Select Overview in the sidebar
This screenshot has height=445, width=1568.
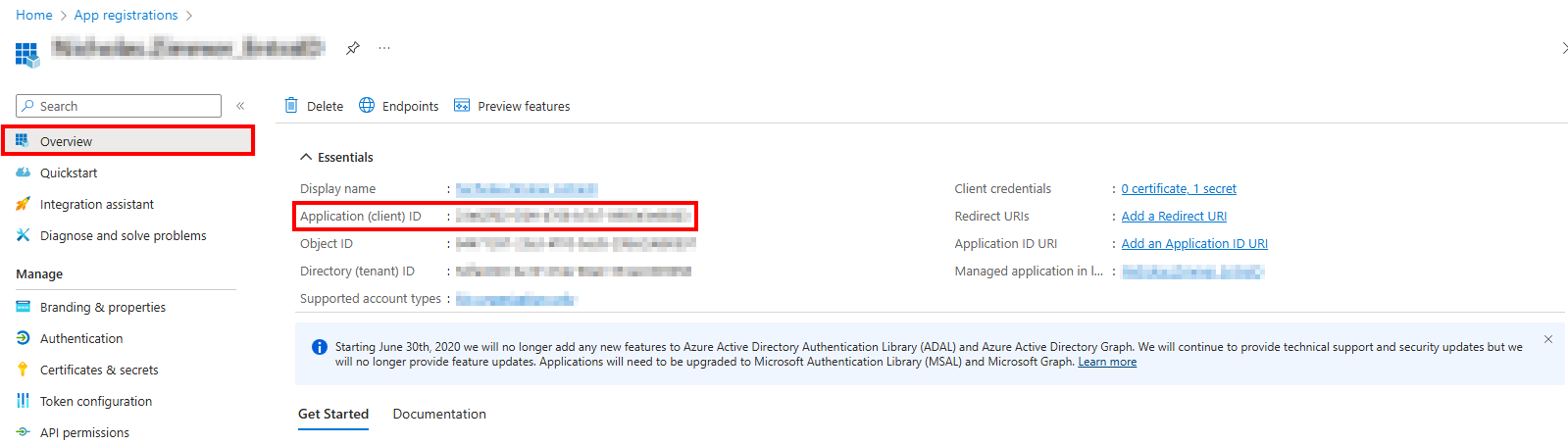[127, 141]
